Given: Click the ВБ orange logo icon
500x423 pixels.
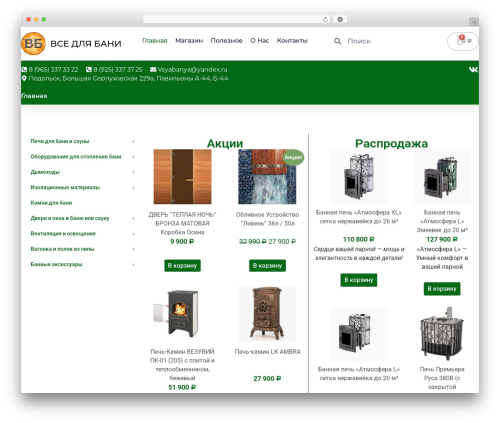Looking at the screenshot, I should point(33,43).
